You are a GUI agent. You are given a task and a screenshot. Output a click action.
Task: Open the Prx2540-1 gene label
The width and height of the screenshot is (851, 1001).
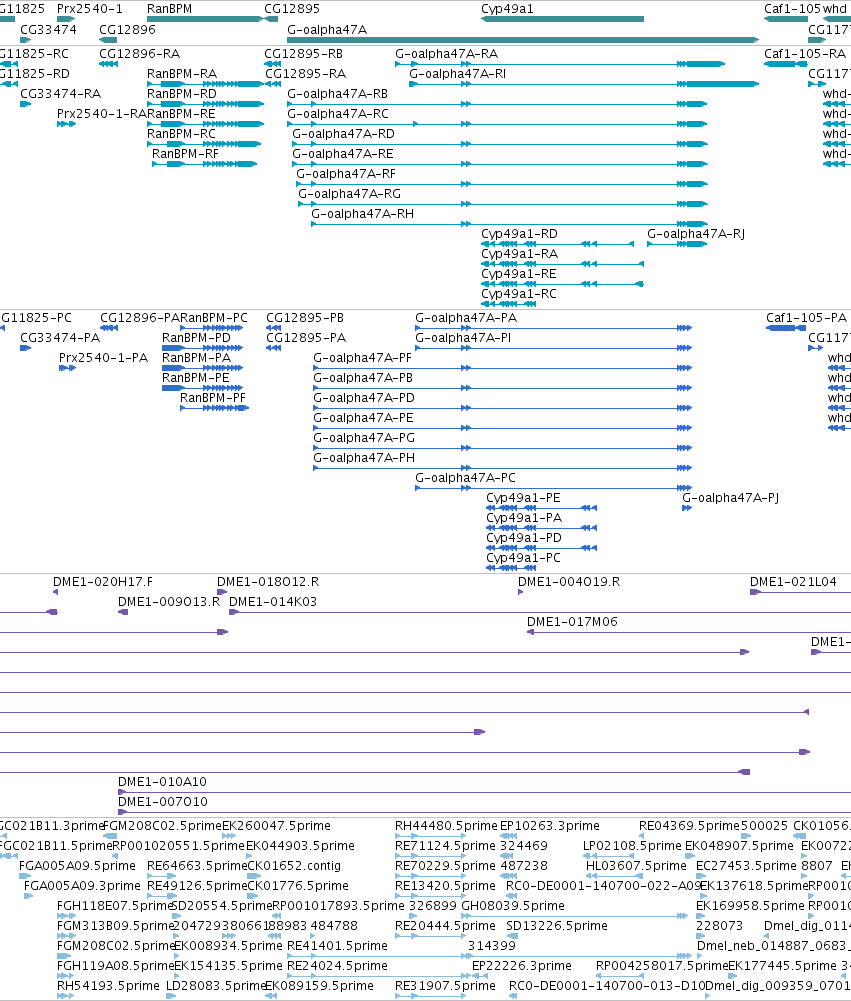pos(89,9)
